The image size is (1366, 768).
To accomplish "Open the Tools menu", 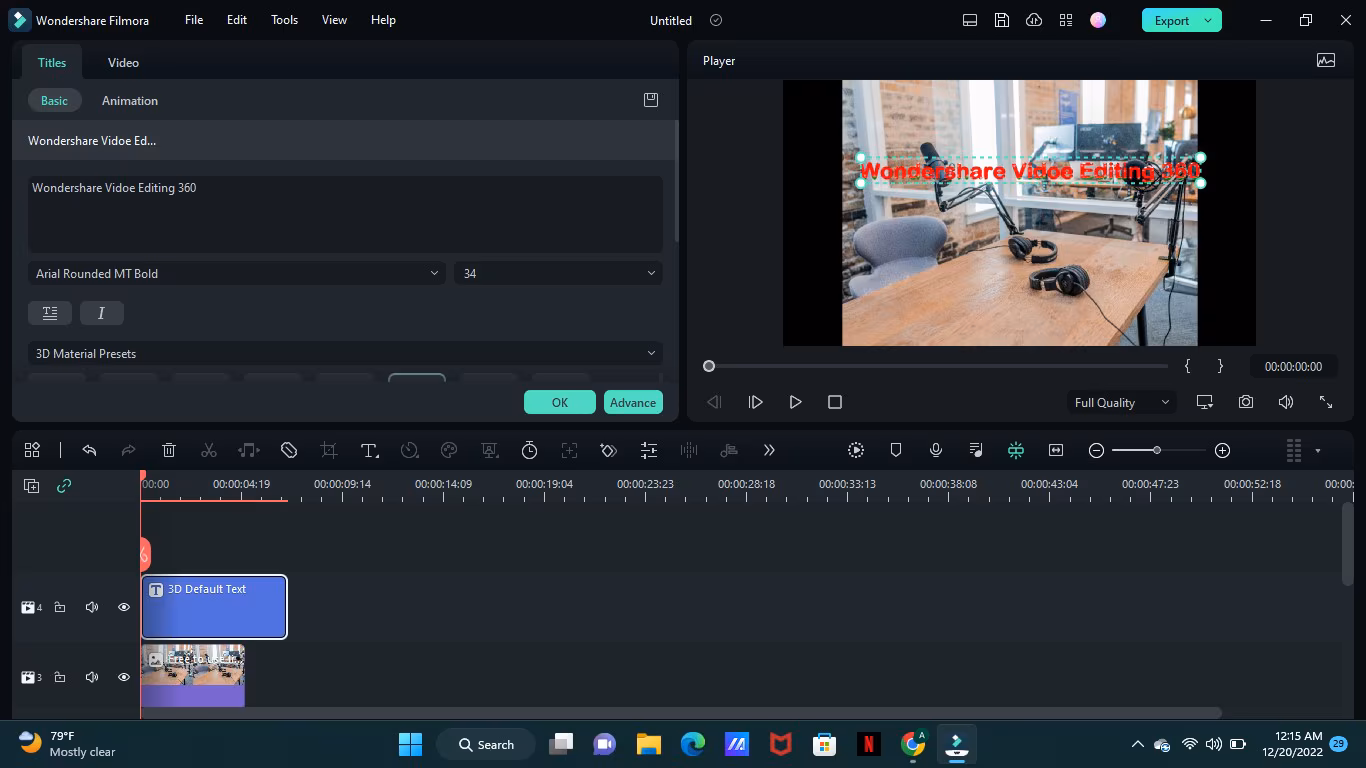I will pos(285,20).
